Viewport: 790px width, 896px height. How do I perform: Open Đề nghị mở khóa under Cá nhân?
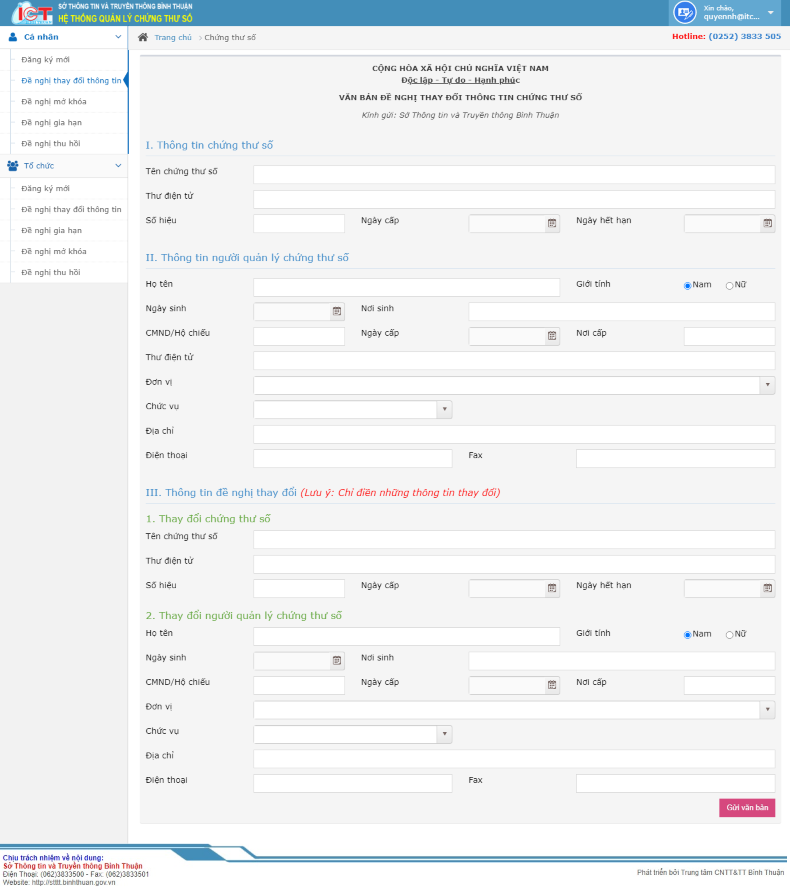click(54, 101)
